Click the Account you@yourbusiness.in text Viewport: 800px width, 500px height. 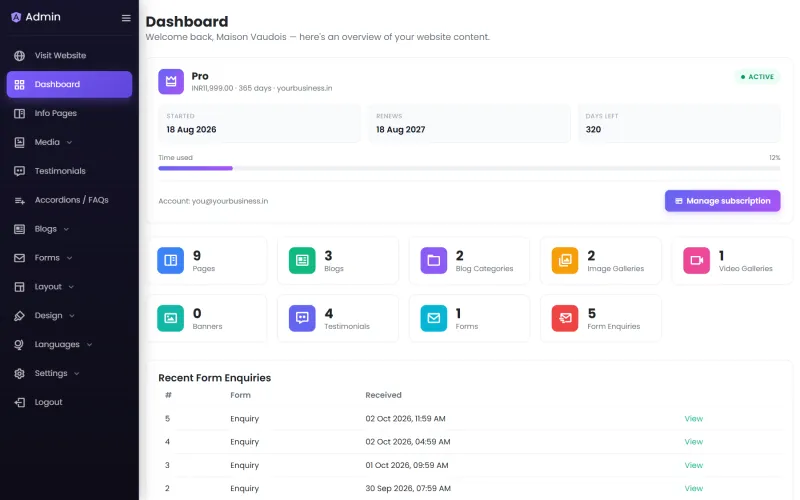pyautogui.click(x=213, y=201)
